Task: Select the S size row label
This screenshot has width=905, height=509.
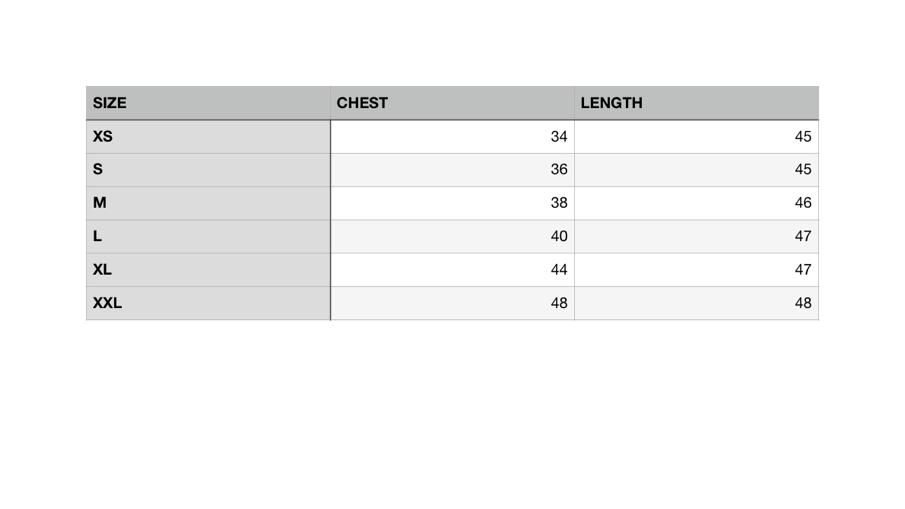Action: (208, 170)
